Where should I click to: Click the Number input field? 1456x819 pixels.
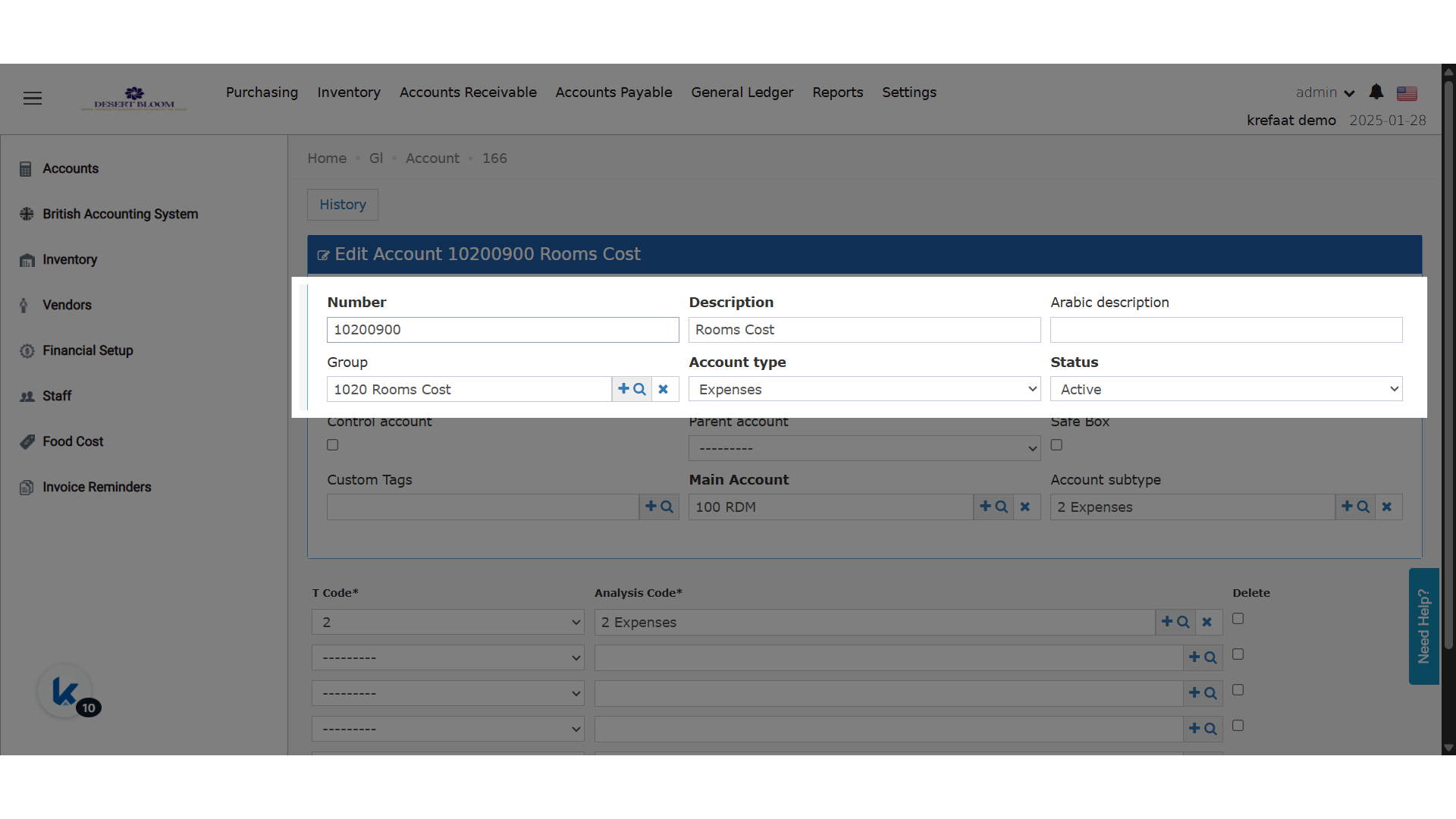[x=503, y=330]
